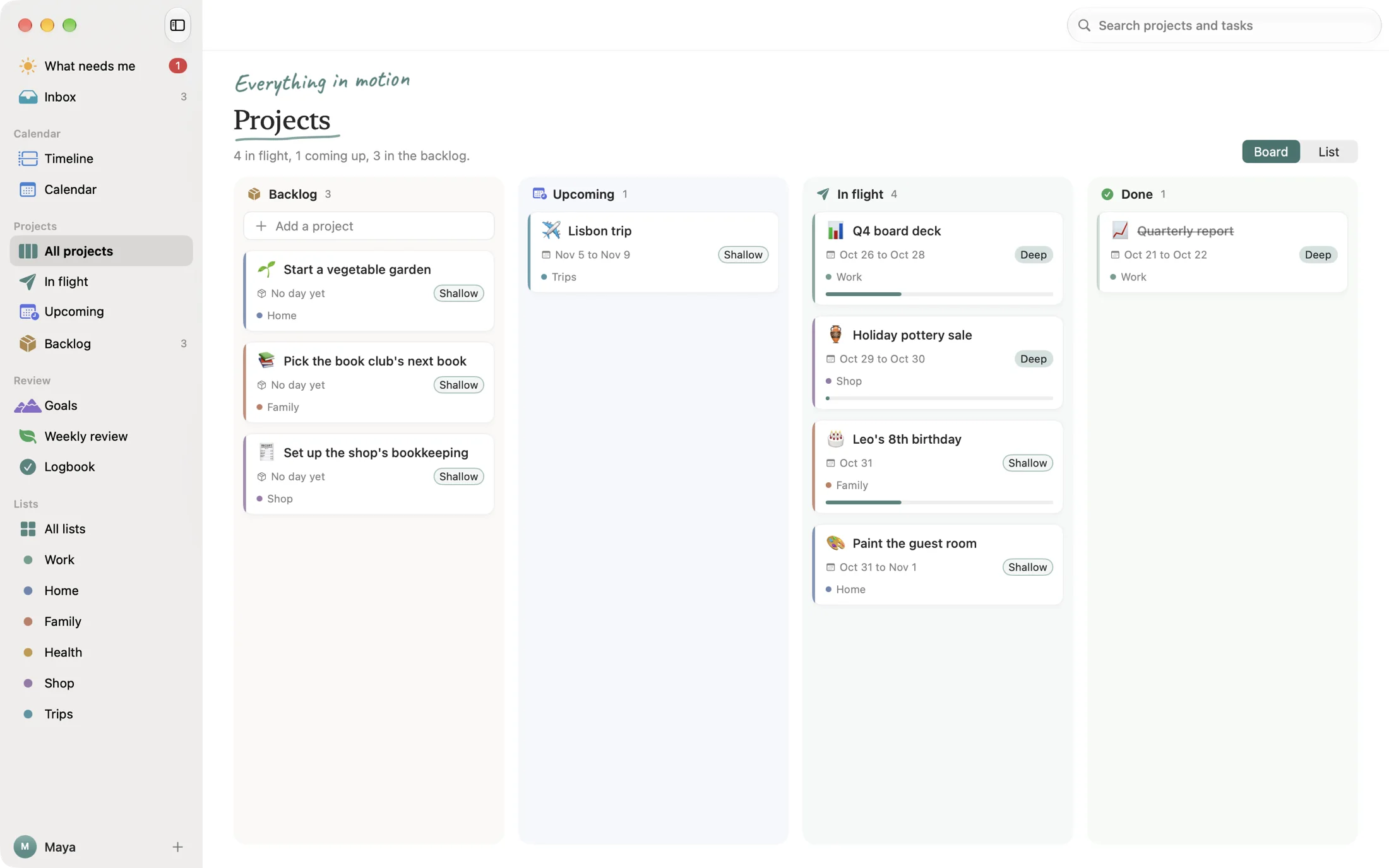Open the Inbox tray icon
1389x868 pixels.
point(28,97)
